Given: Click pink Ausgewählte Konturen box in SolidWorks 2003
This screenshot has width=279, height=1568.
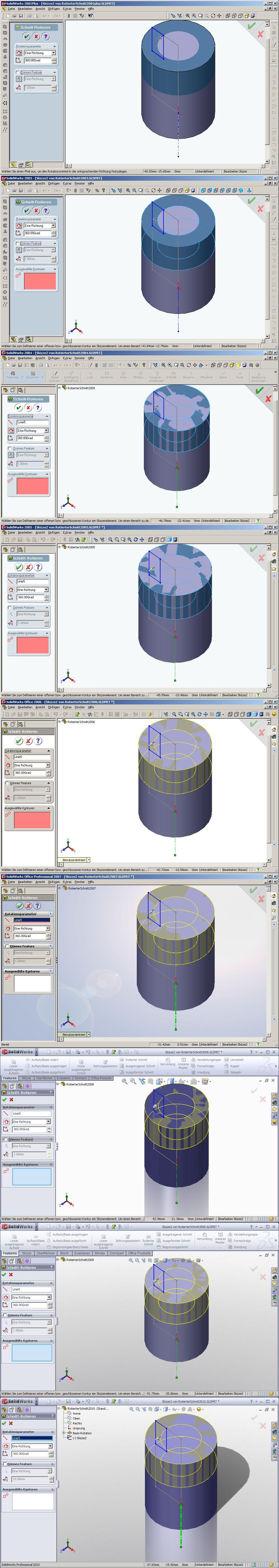Looking at the screenshot, I should [x=40, y=281].
